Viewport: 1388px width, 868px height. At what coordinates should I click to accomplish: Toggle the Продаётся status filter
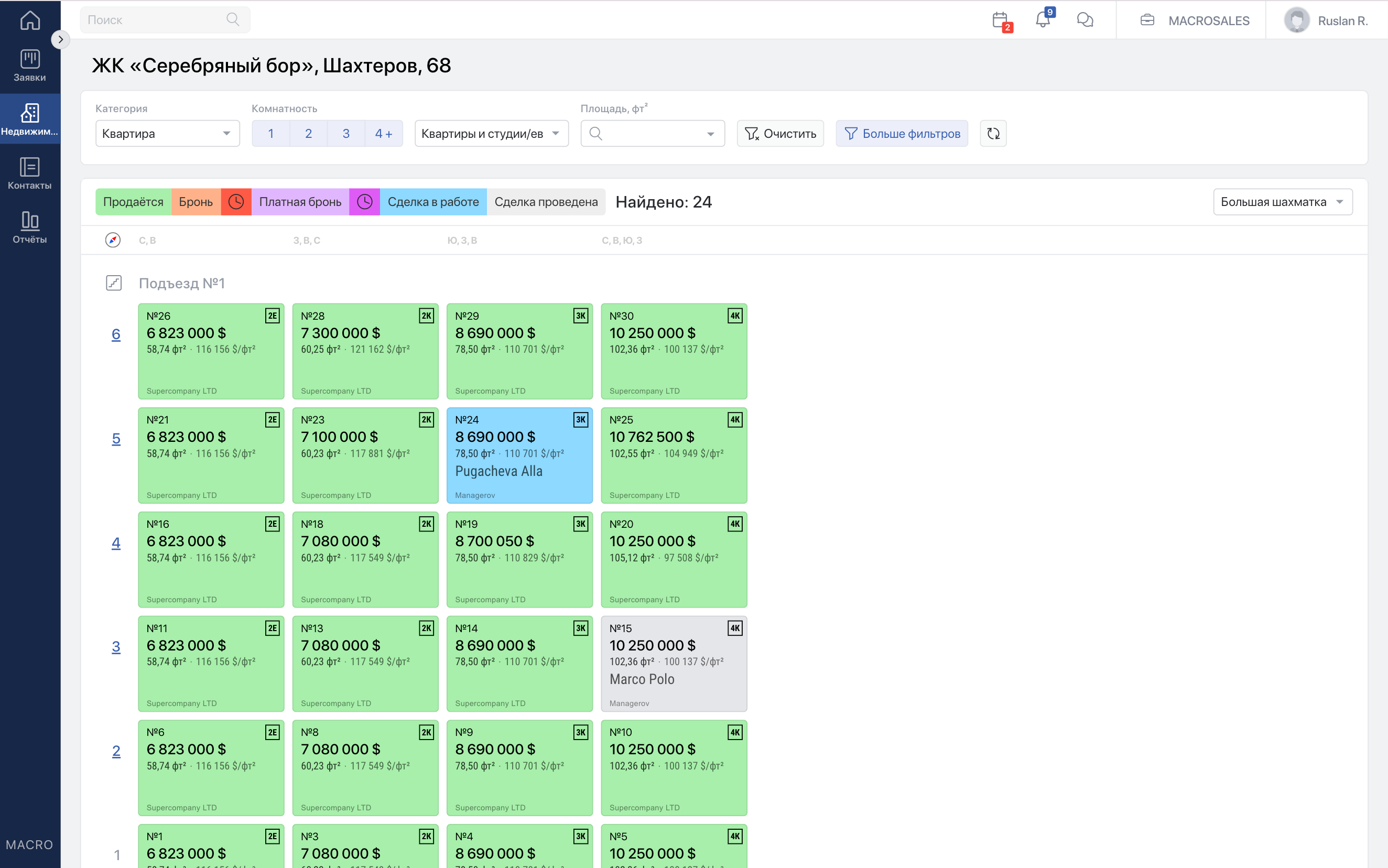point(133,202)
